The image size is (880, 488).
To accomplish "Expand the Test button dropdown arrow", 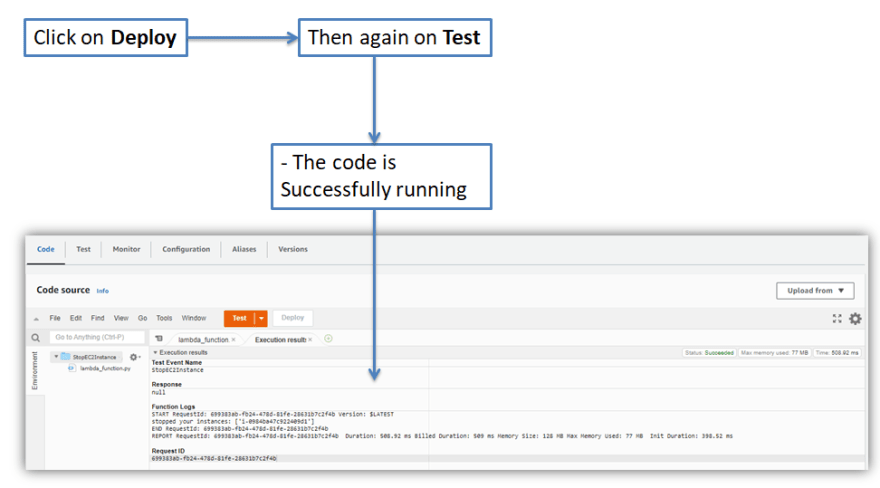I will point(261,318).
